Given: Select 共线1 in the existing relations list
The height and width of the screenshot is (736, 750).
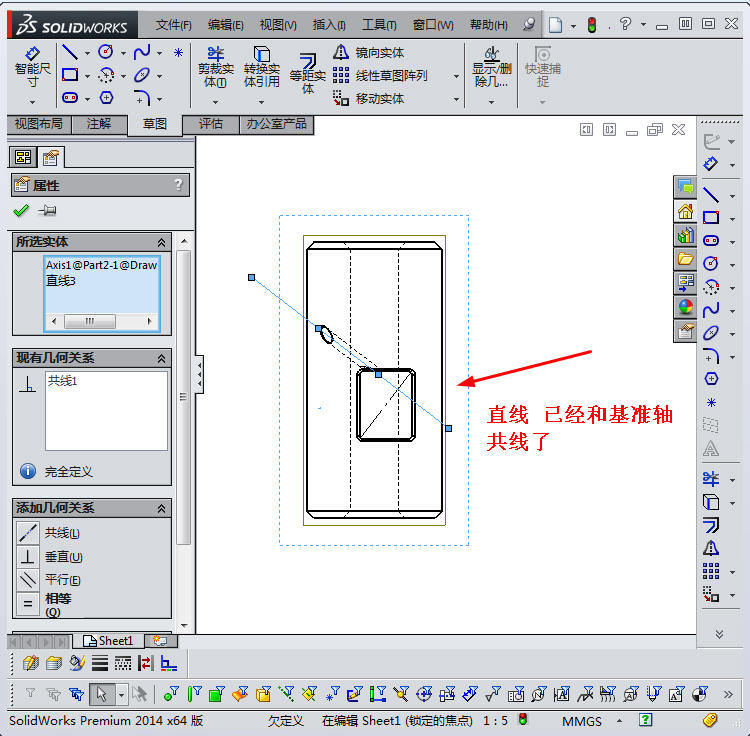Looking at the screenshot, I should point(61,381).
